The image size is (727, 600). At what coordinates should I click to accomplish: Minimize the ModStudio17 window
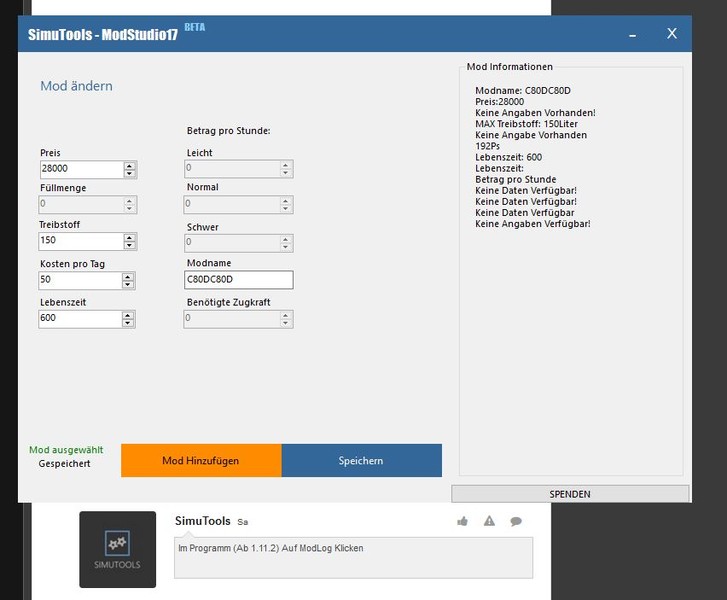[x=633, y=34]
